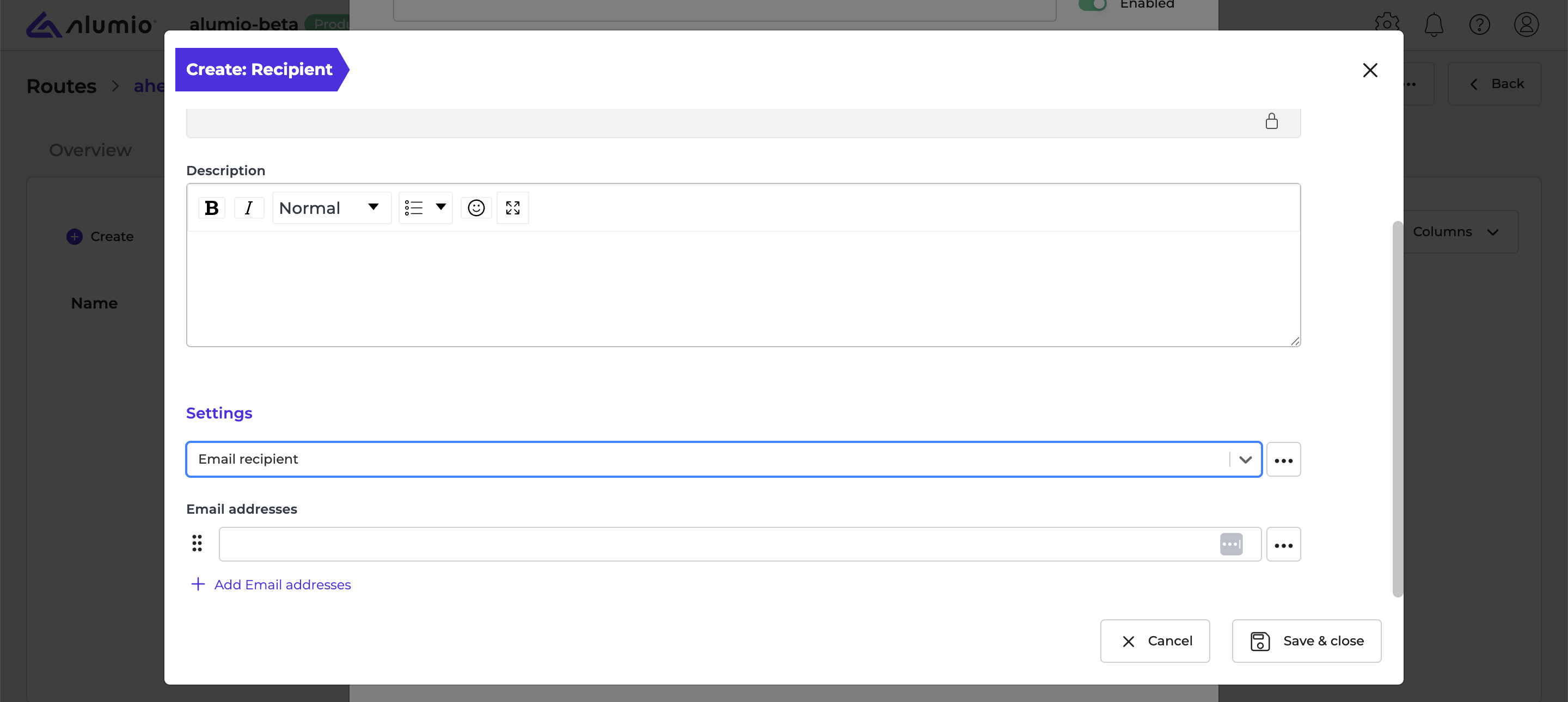The image size is (1568, 702).
Task: Open the list style dropdown
Action: click(x=425, y=208)
